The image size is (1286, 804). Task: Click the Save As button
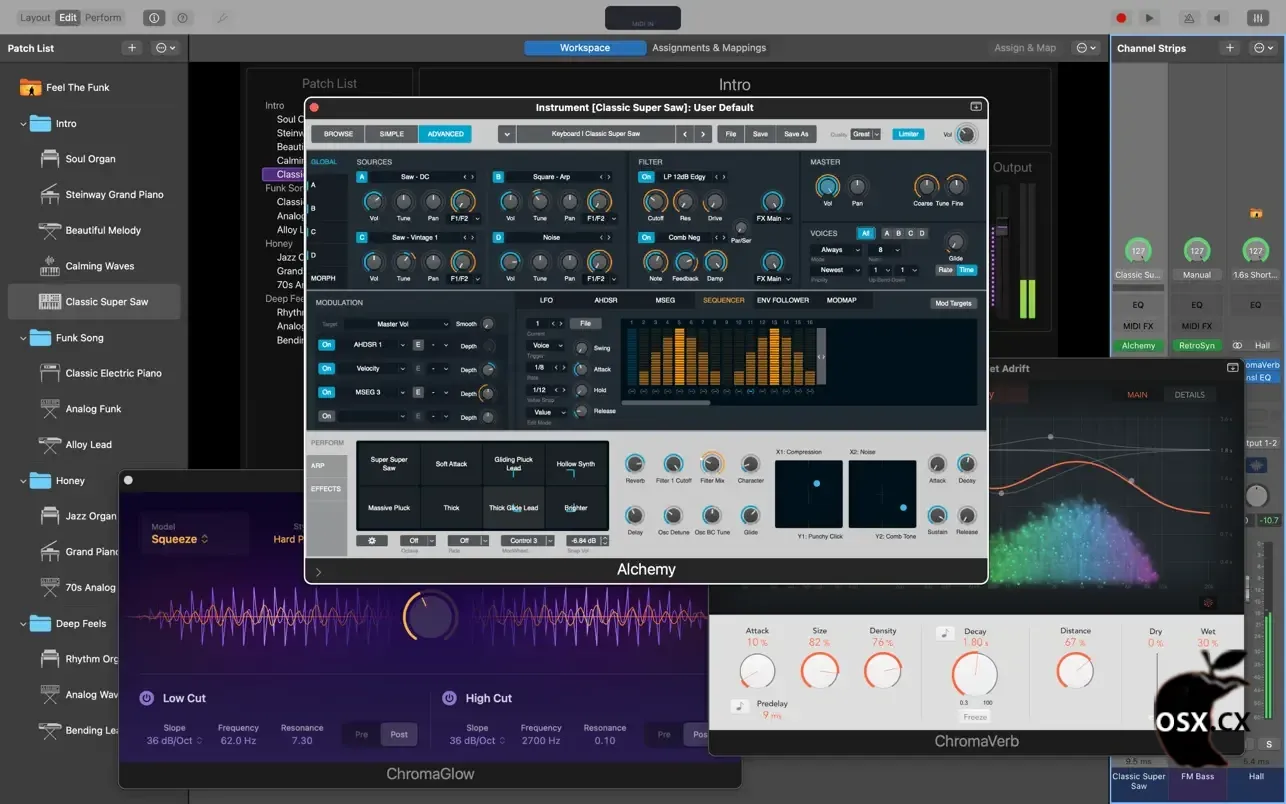coord(796,134)
